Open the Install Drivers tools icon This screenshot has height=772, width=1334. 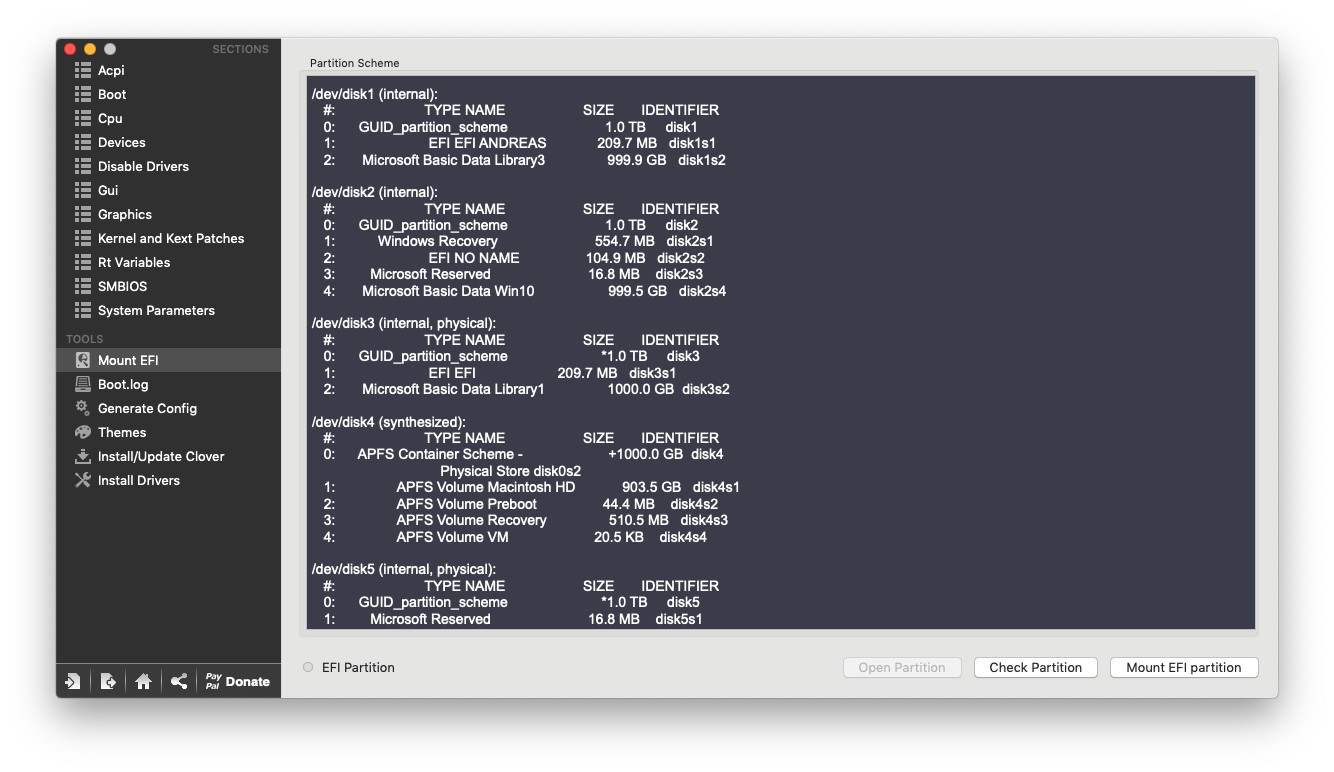point(83,480)
